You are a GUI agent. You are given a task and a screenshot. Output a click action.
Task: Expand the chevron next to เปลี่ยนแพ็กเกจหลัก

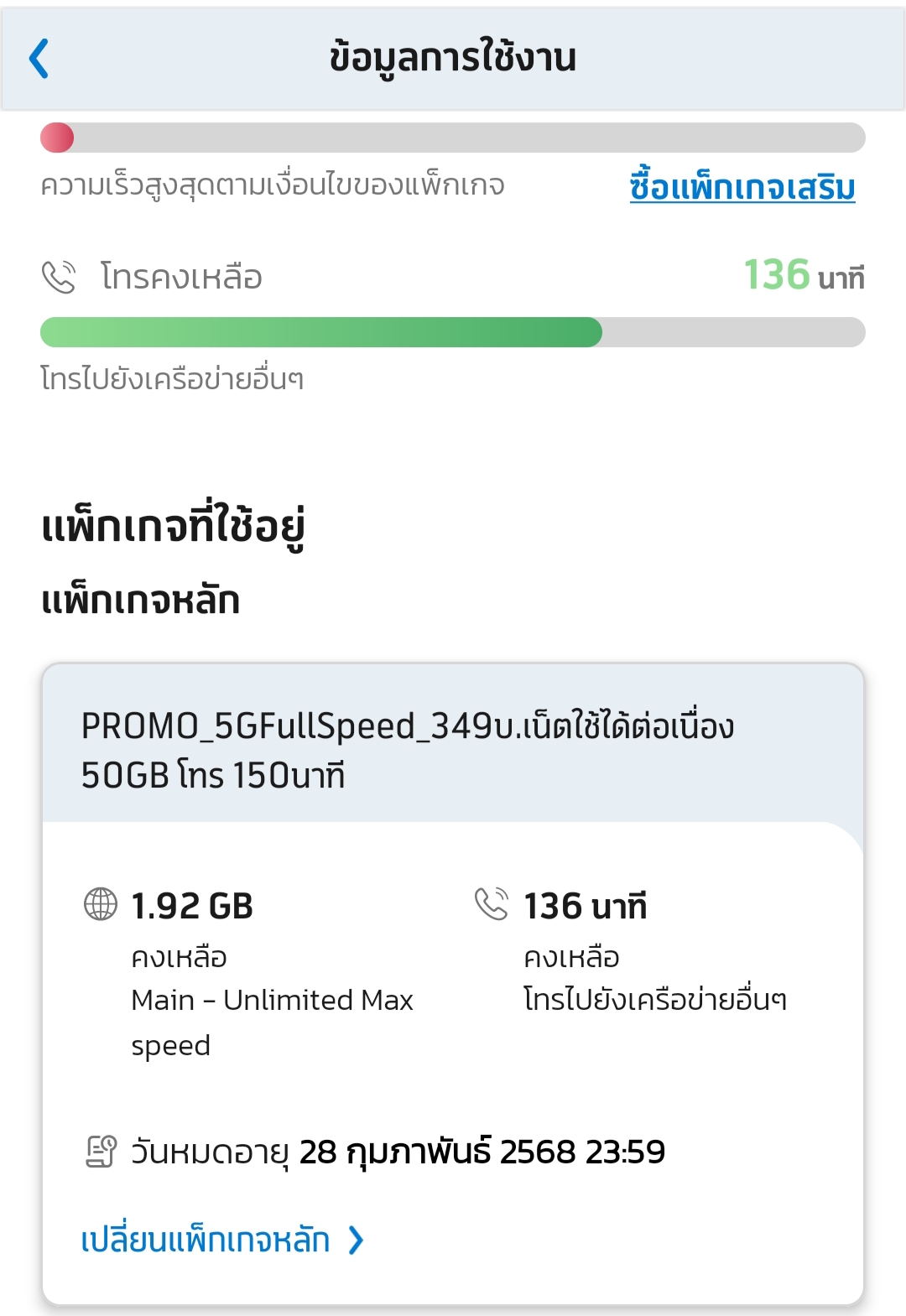(x=357, y=1240)
